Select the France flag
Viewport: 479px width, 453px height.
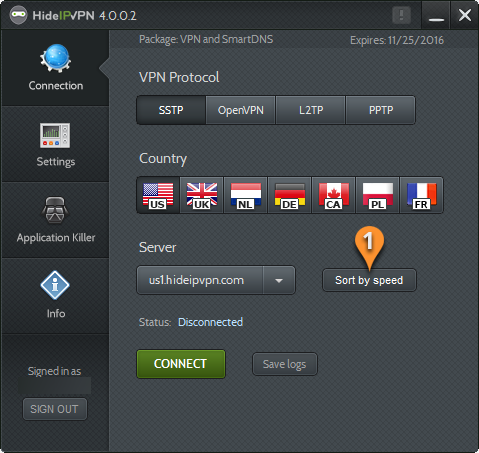(421, 195)
